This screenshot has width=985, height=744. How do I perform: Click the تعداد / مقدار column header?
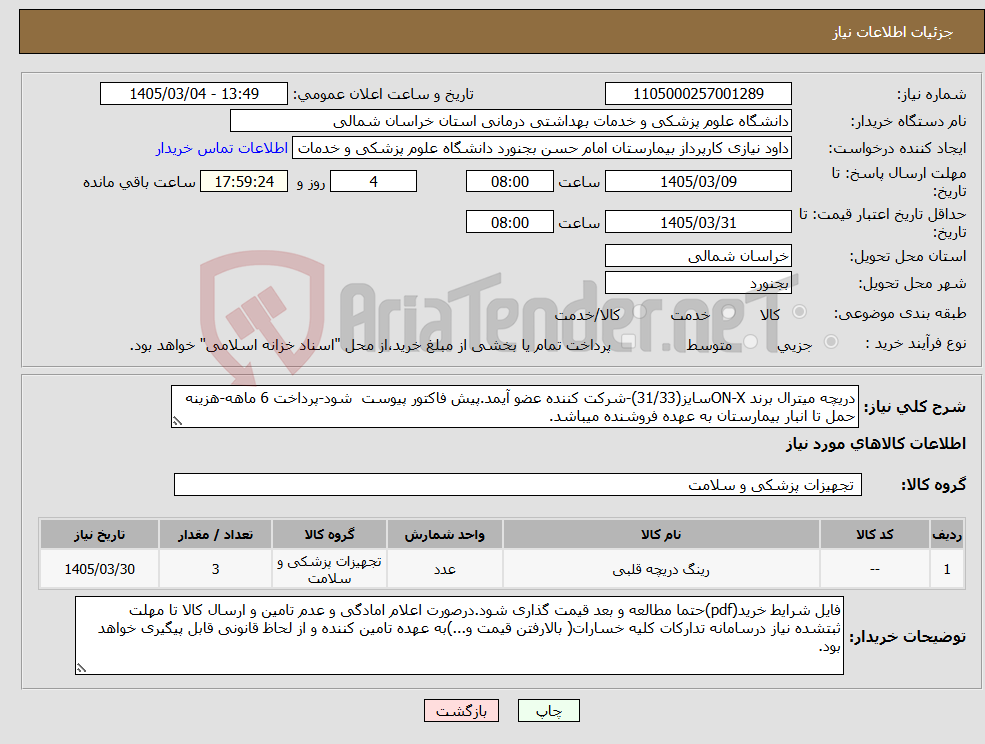click(215, 535)
